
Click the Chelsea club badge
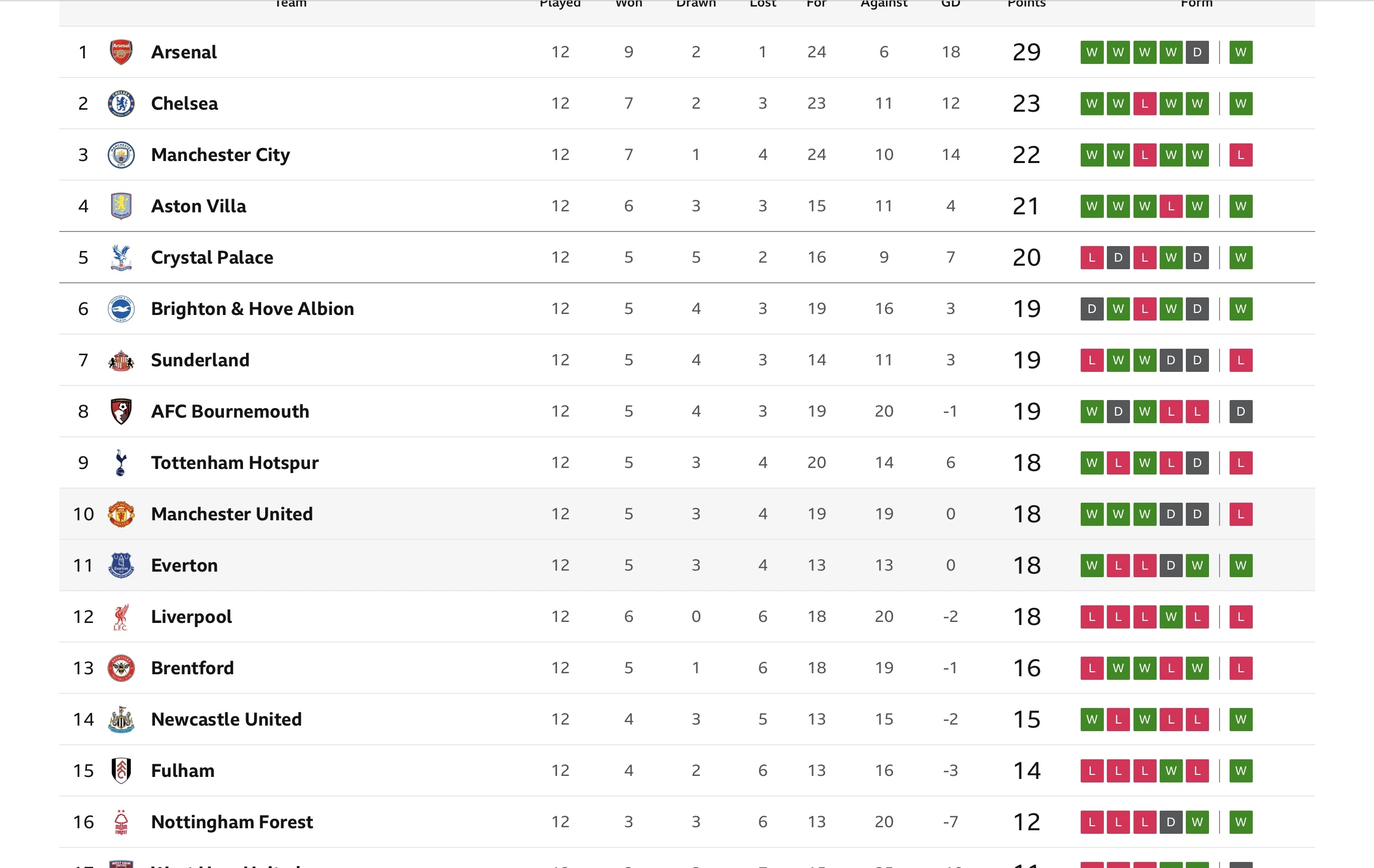[121, 103]
